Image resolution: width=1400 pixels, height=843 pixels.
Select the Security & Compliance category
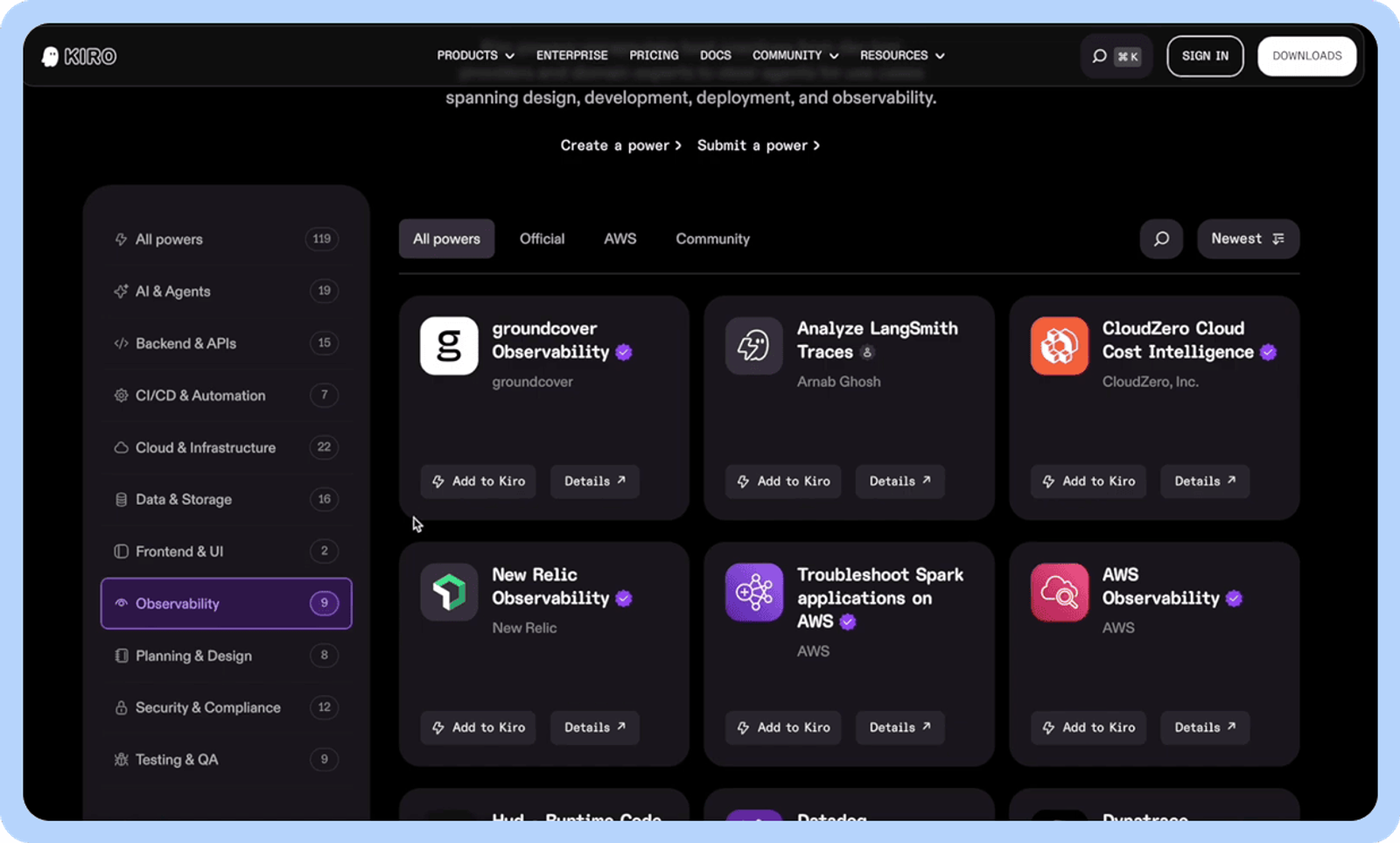pyautogui.click(x=227, y=707)
